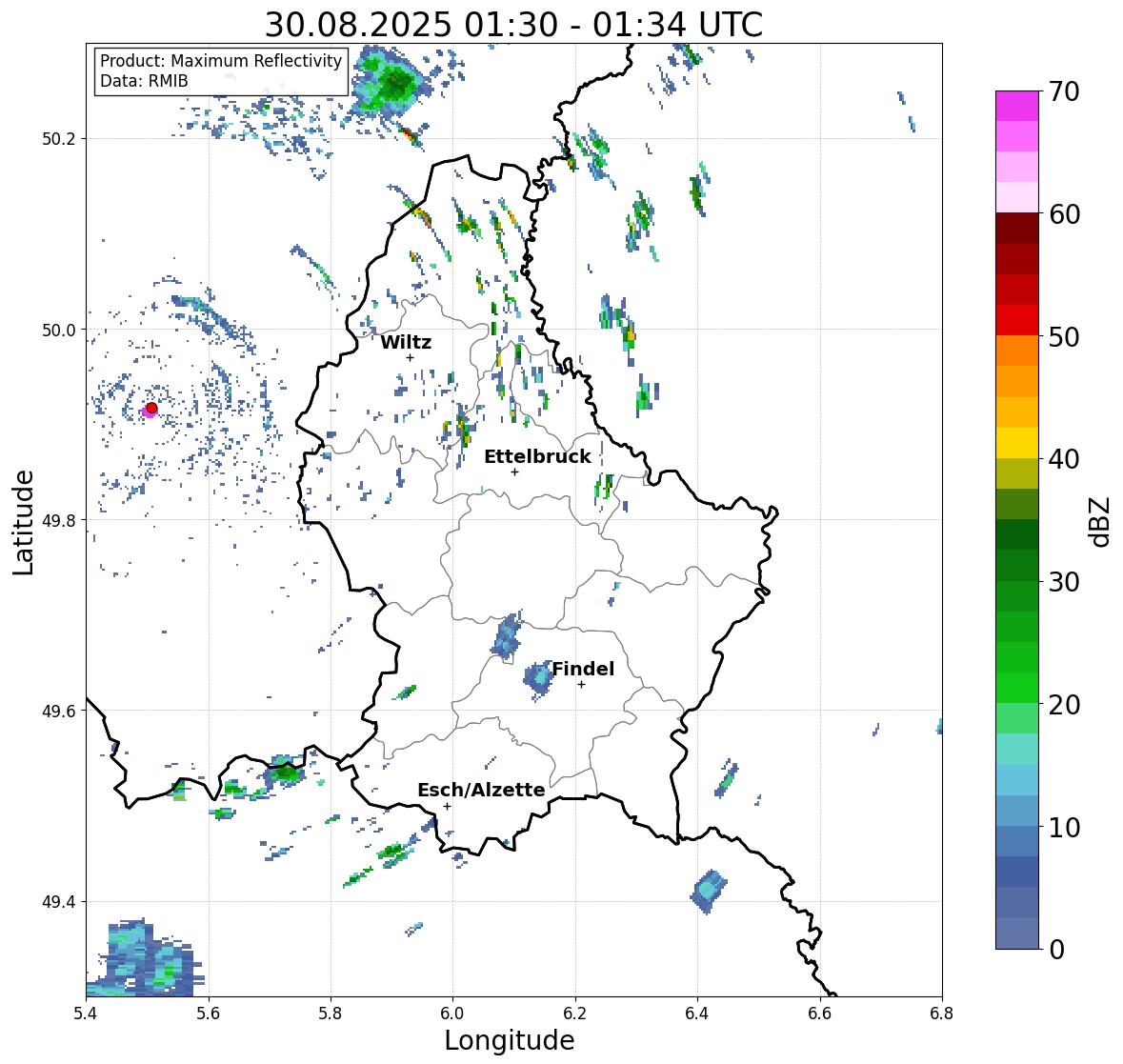Click the Findel station label
Image resolution: width=1123 pixels, height=1064 pixels.
tap(583, 669)
